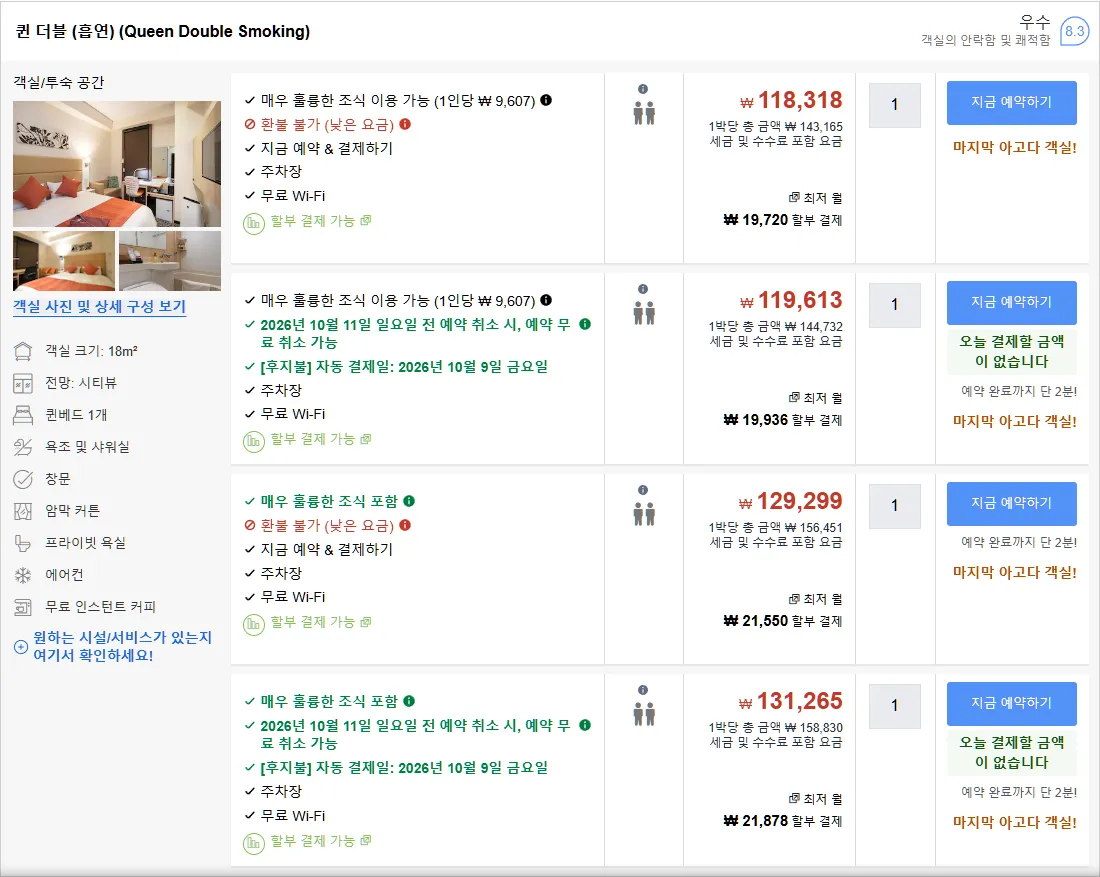Click plus icon next to 원하는 시설/서비스 link
1100x877 pixels.
pos(21,647)
